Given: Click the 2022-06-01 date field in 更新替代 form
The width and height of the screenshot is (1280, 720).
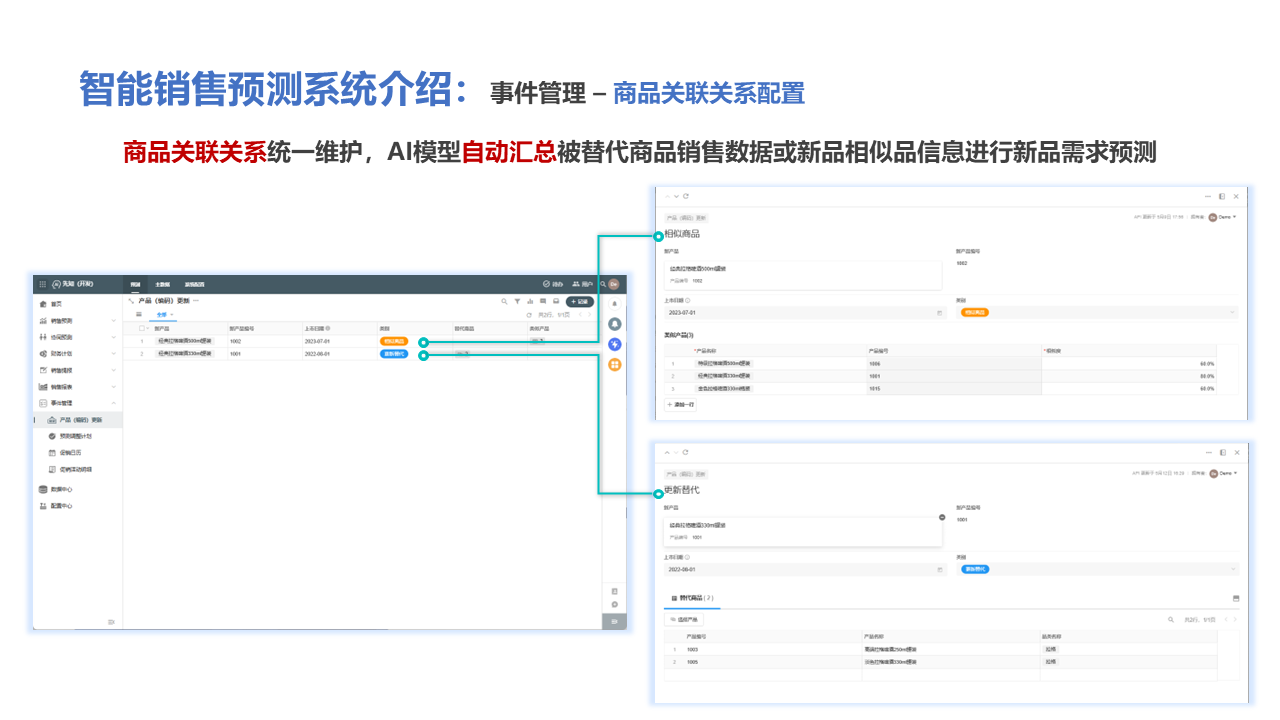Looking at the screenshot, I should (800, 569).
